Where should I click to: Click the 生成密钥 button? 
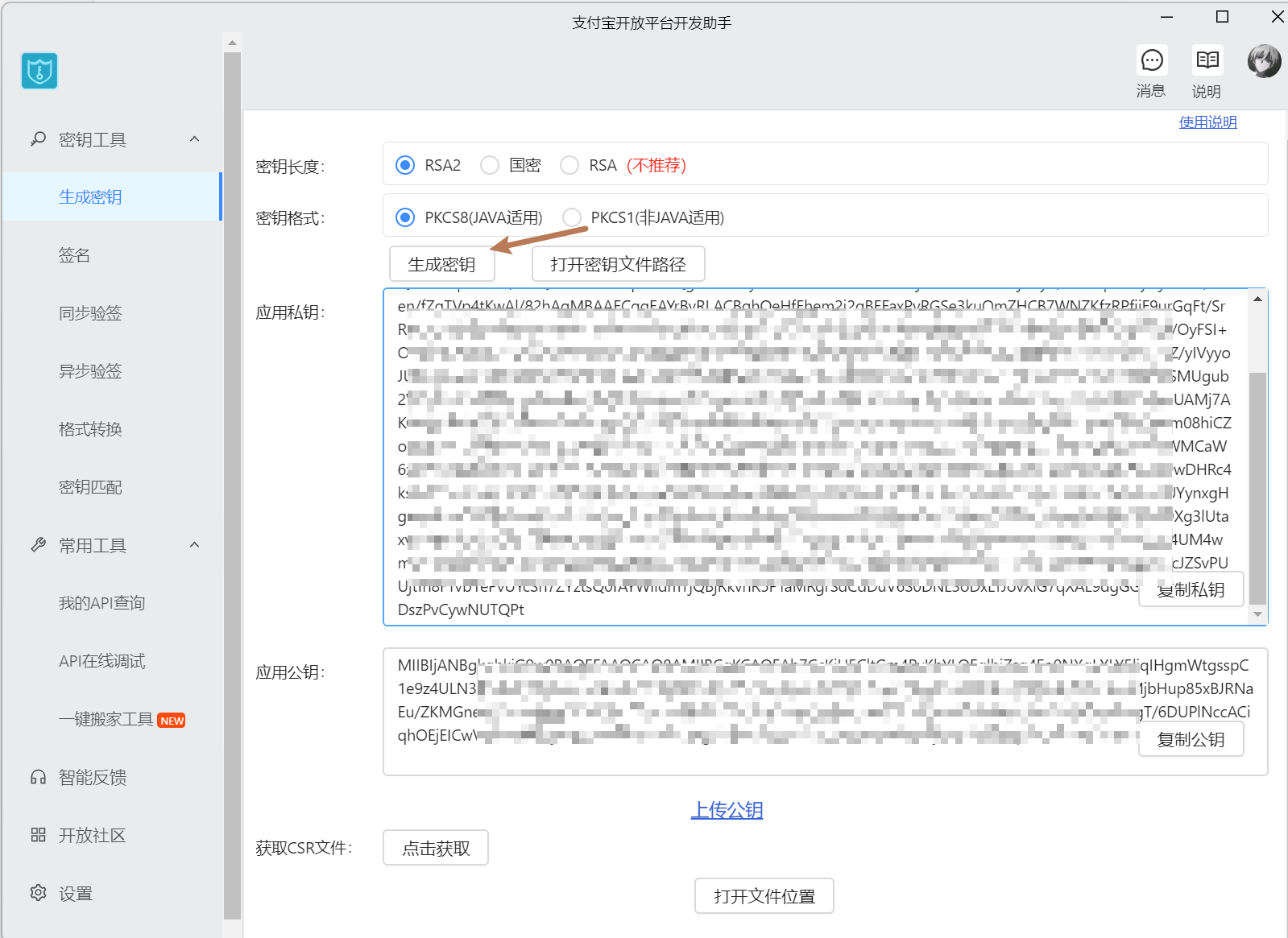(441, 264)
